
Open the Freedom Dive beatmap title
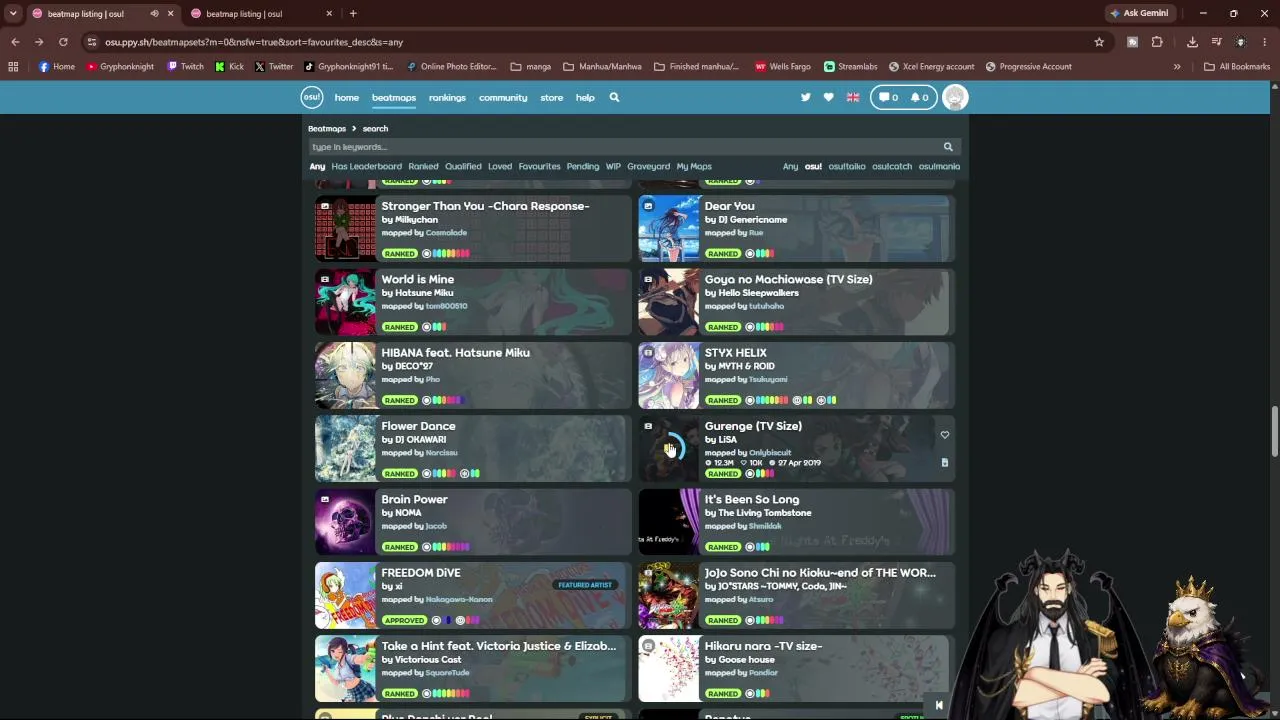click(421, 573)
